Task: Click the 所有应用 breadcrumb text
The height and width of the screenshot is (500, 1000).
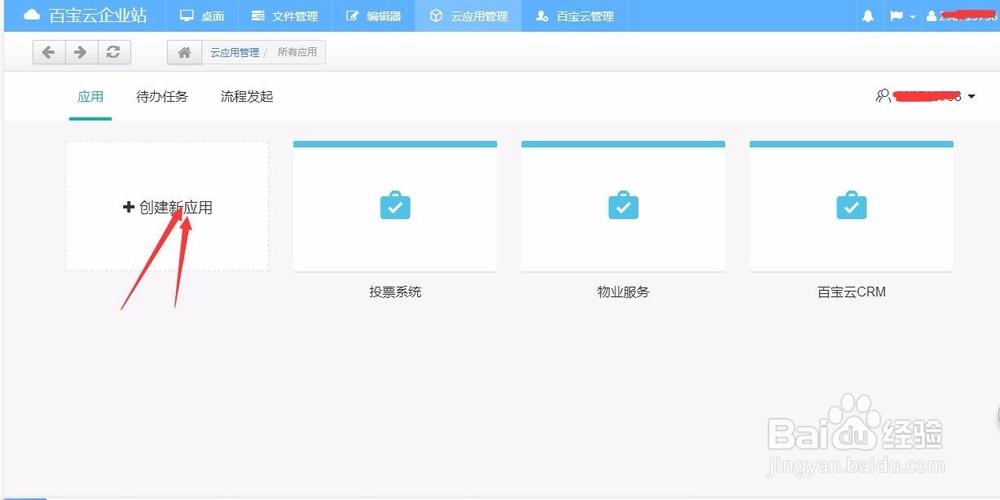Action: (x=297, y=52)
